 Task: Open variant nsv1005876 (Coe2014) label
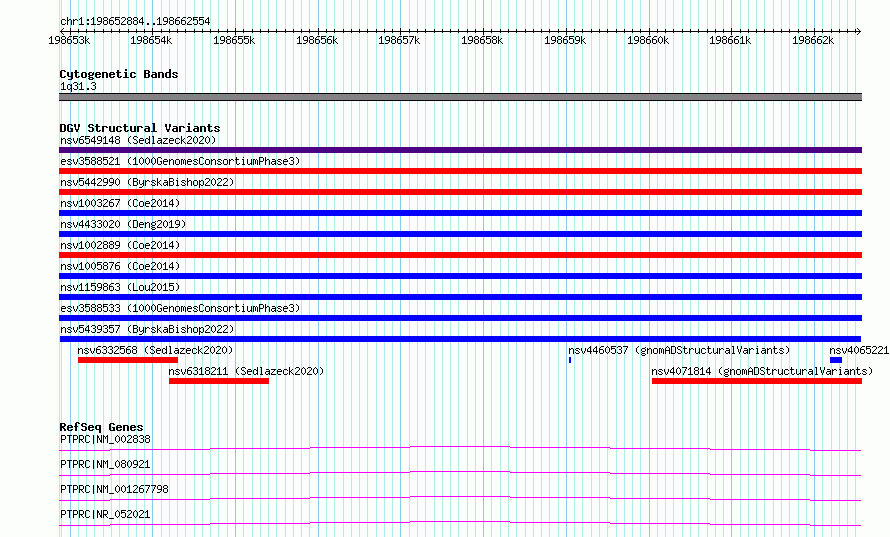tap(120, 266)
